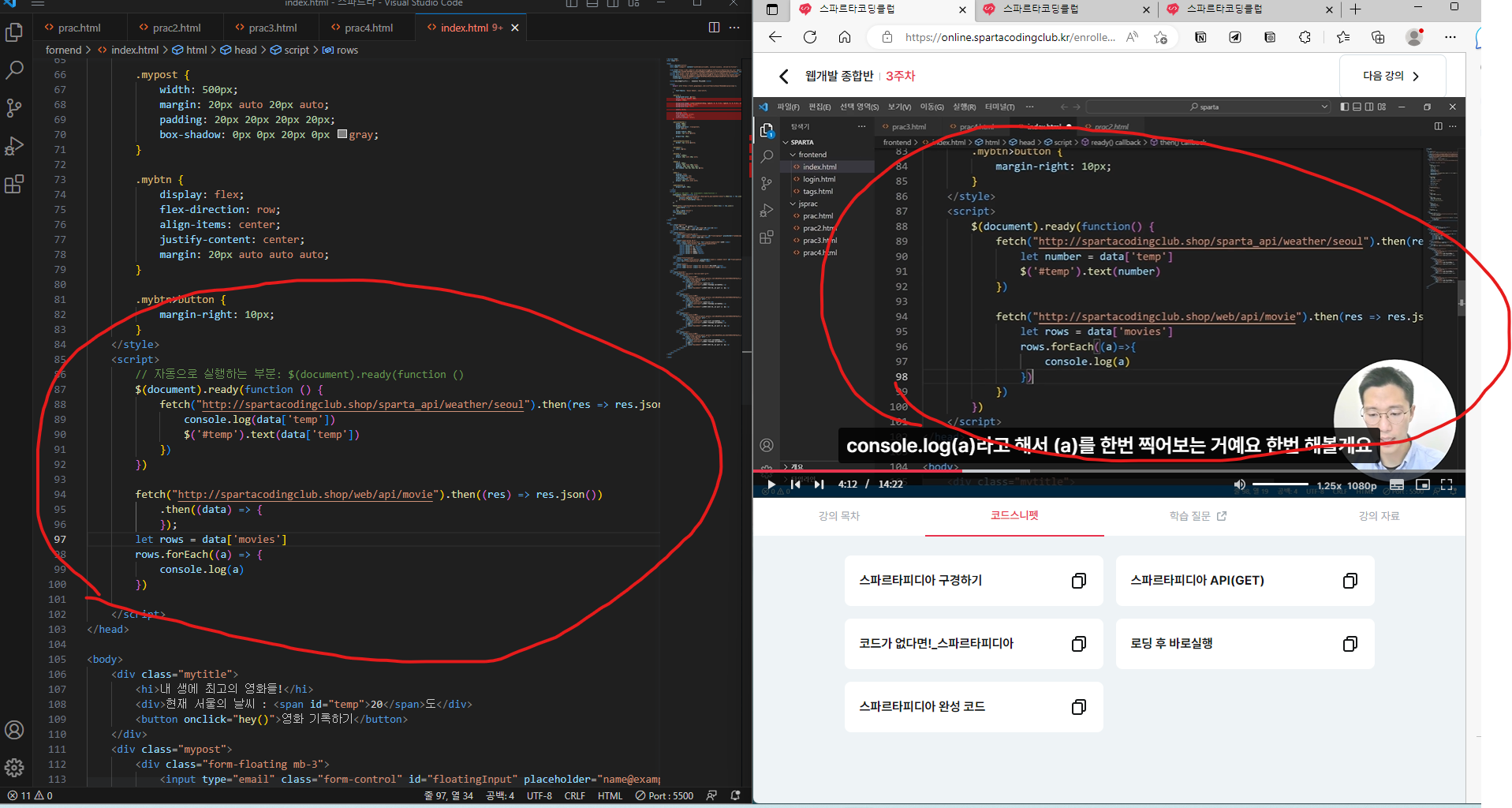Go back in the Edge browser
Image resolution: width=1512 pixels, height=808 pixels.
tap(775, 37)
